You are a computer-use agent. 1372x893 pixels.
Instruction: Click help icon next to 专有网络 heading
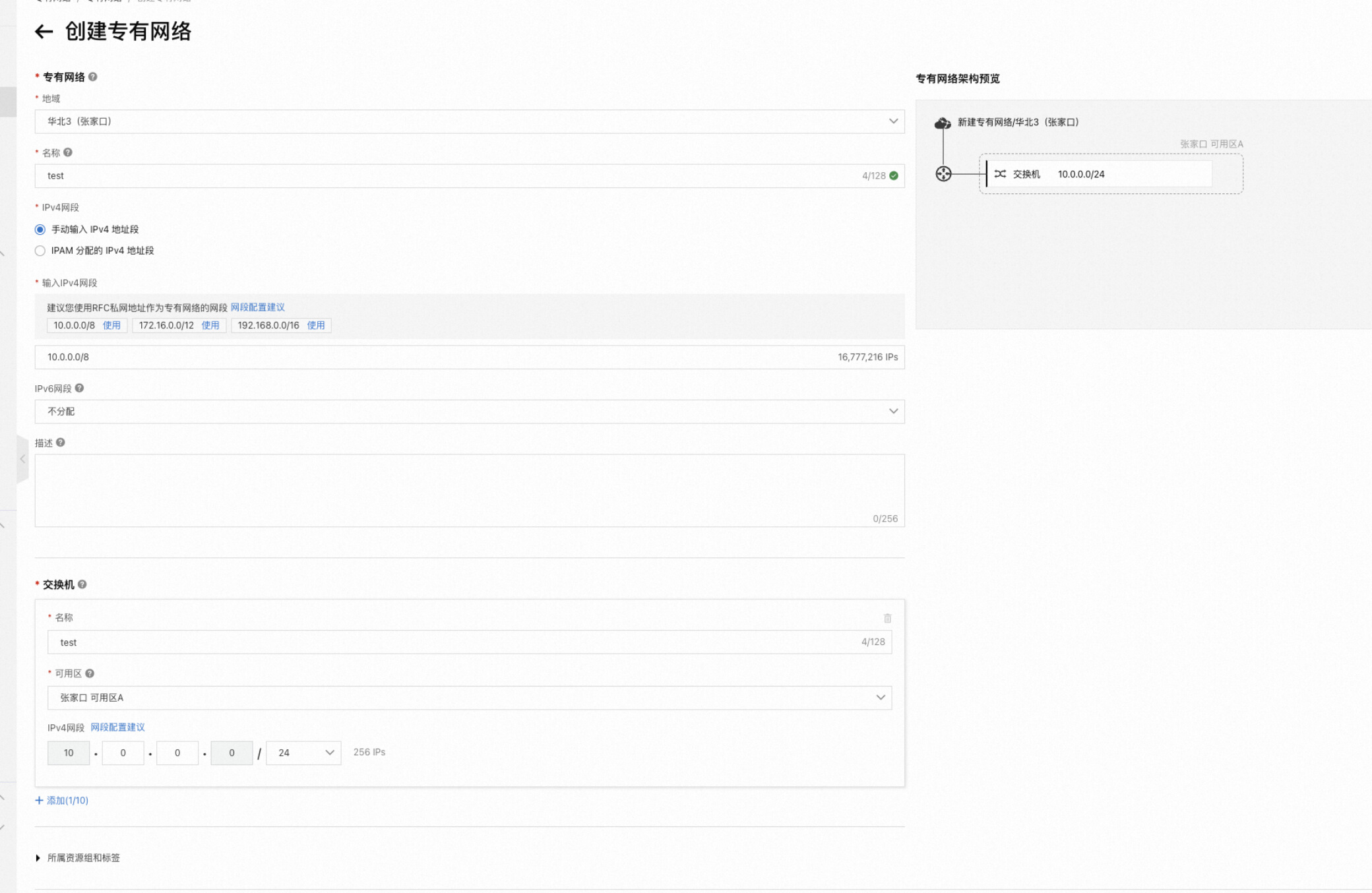tap(93, 77)
